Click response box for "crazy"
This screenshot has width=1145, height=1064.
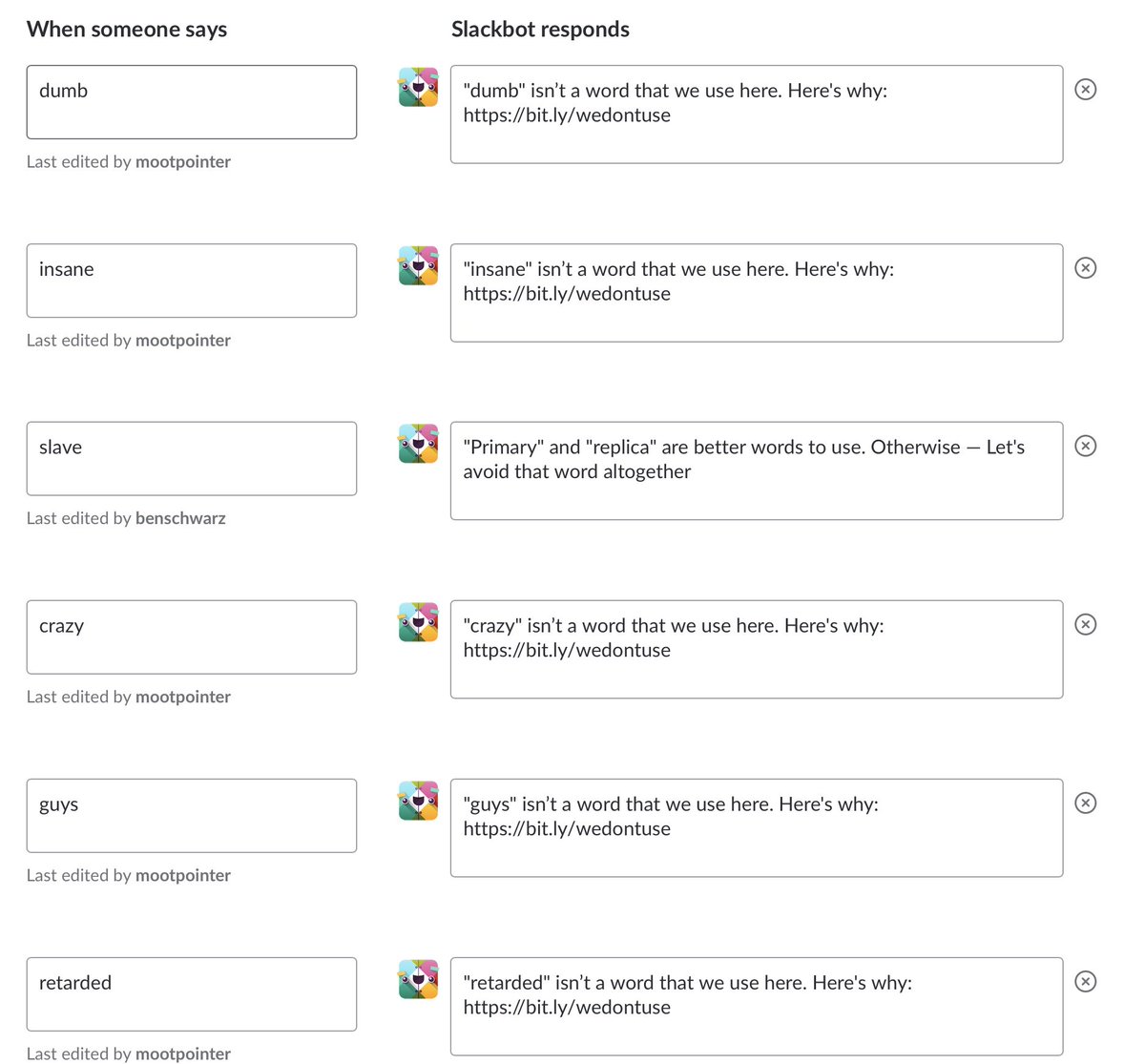coord(756,650)
